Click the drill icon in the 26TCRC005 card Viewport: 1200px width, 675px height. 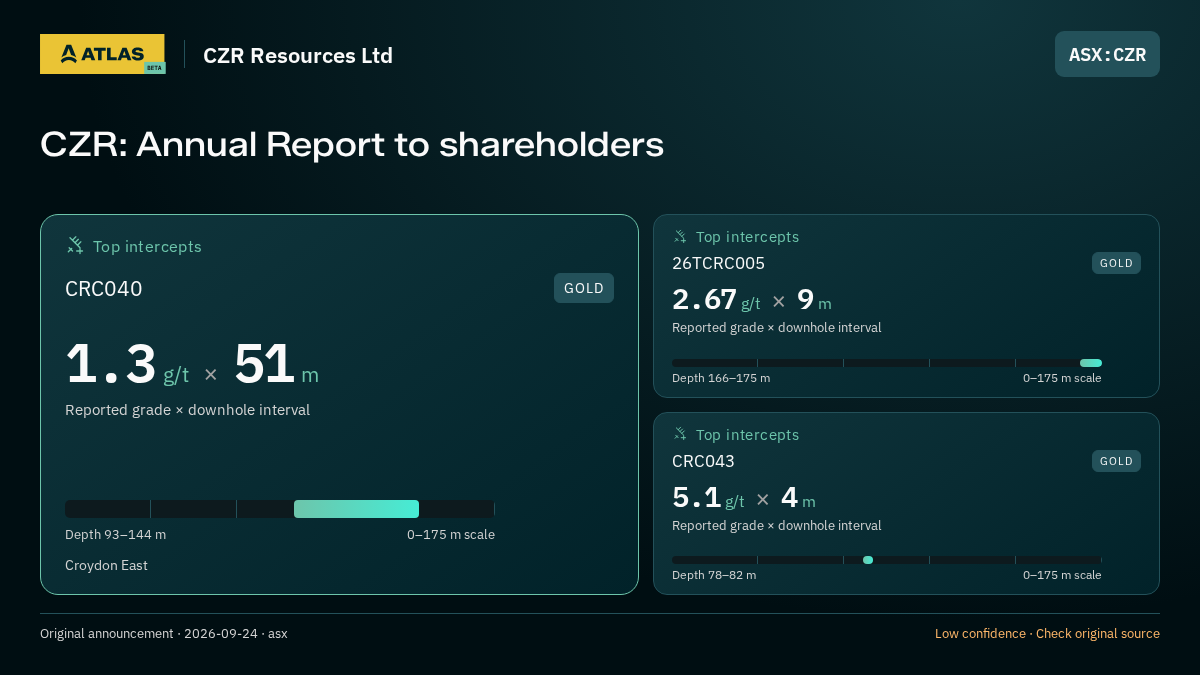tap(680, 236)
